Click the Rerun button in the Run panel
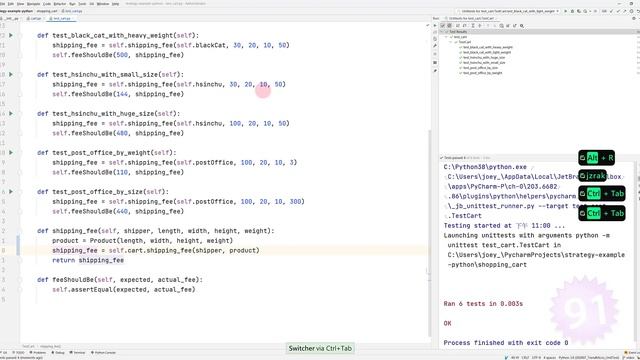Screen dimensions: 640x360 coord(435,26)
